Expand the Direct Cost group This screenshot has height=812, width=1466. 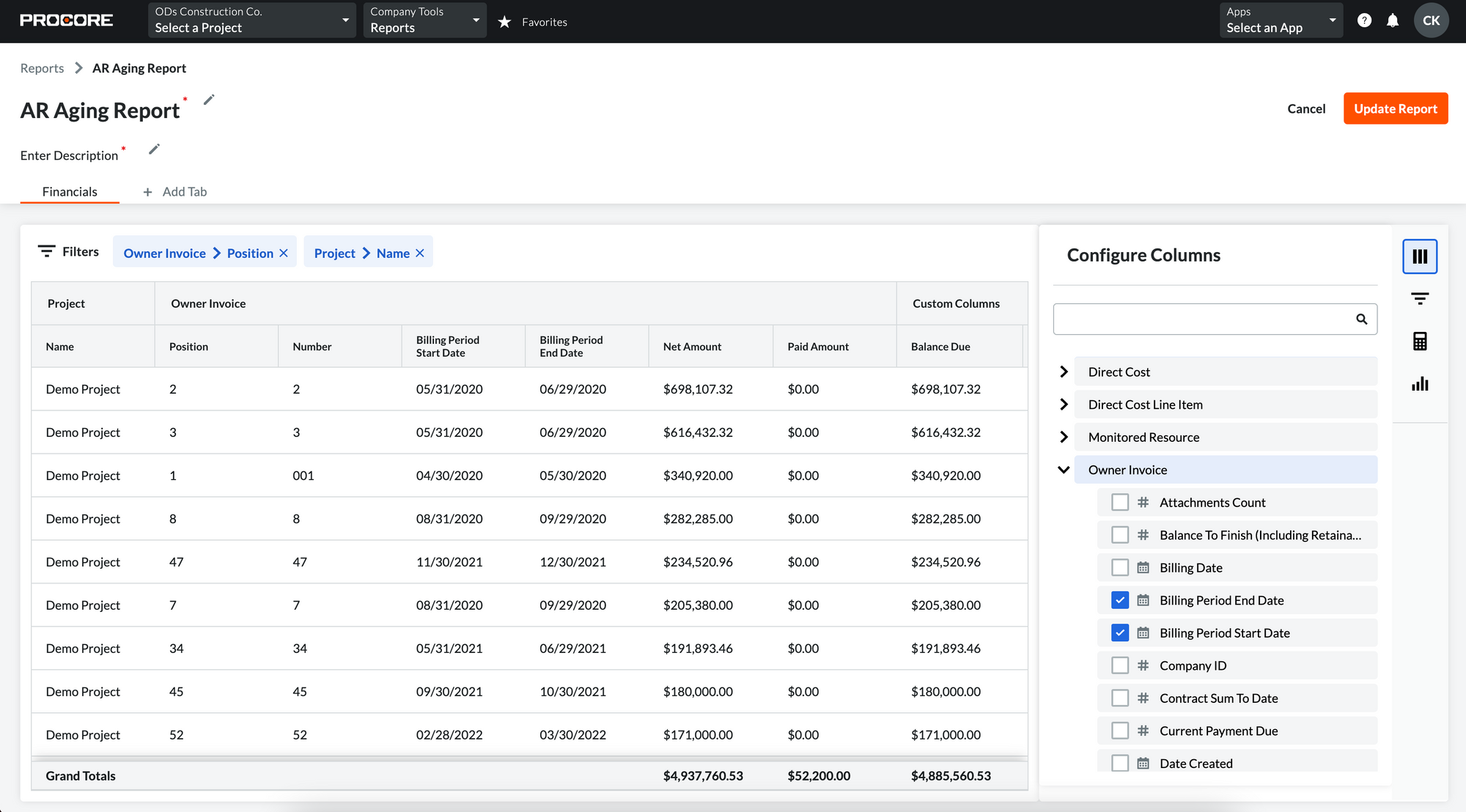point(1064,372)
